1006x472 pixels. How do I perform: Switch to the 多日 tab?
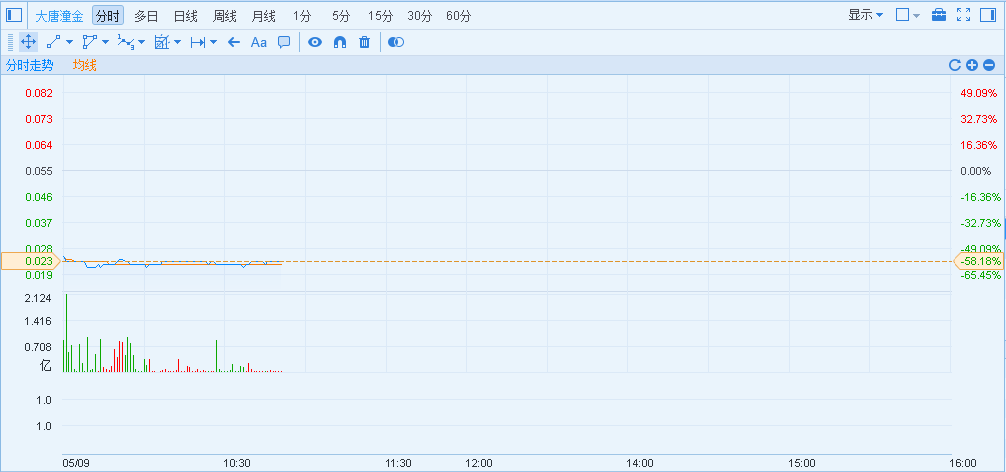146,16
